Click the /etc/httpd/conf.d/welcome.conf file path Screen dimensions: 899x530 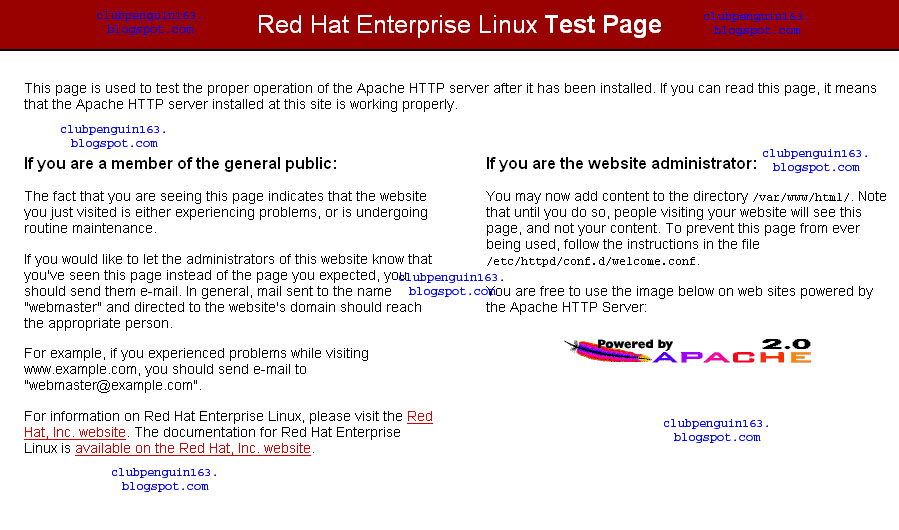pyautogui.click(x=591, y=262)
